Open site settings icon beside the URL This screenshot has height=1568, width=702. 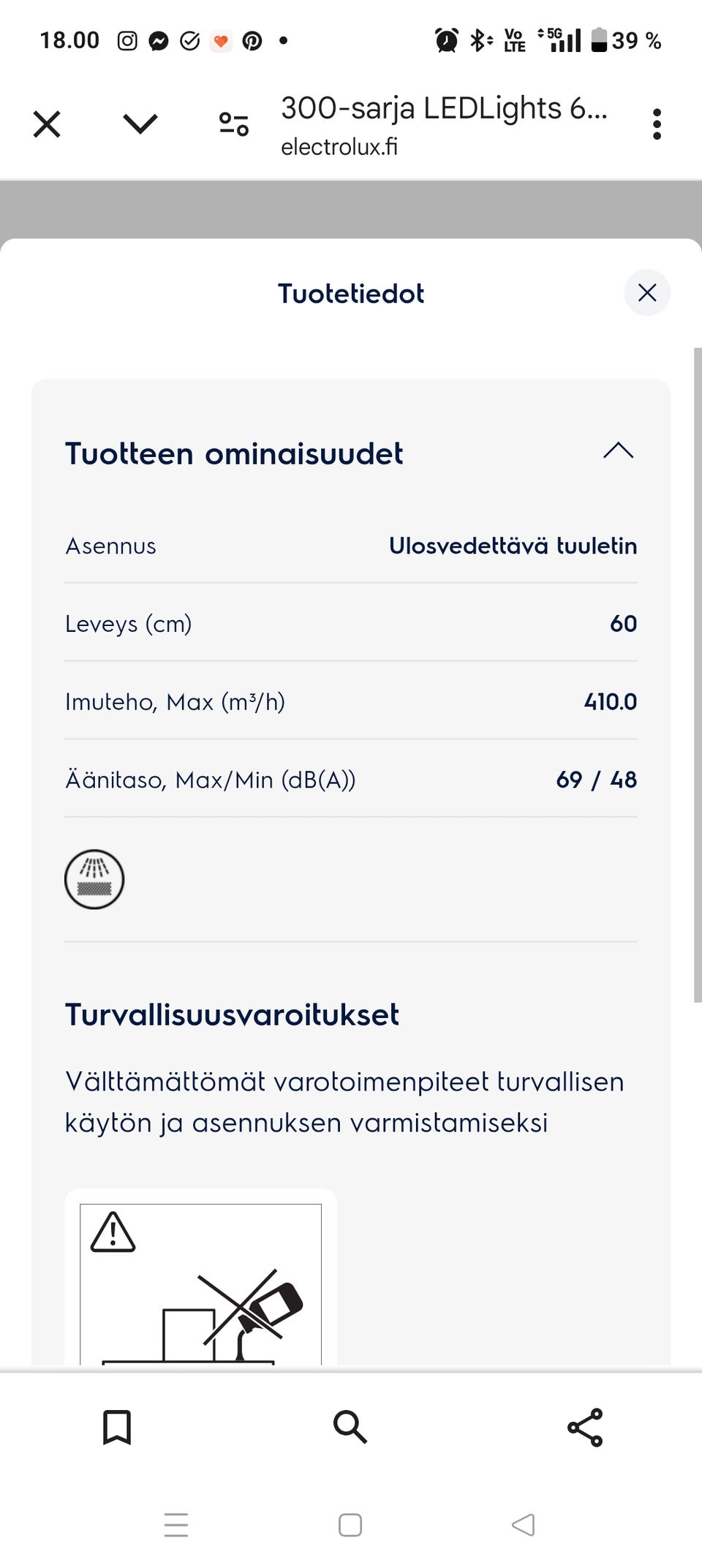[x=234, y=124]
